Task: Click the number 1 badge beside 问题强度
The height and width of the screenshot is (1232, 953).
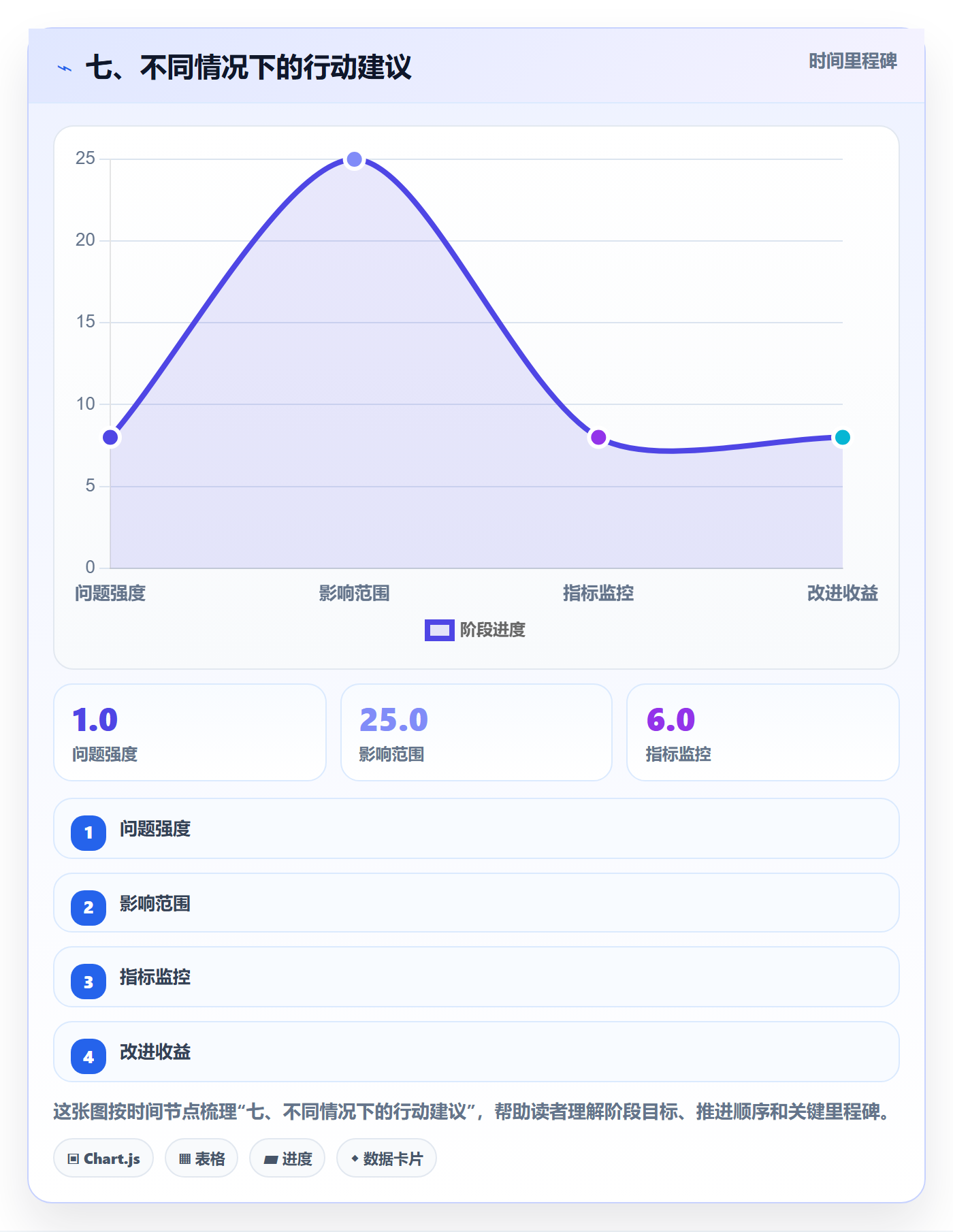Action: [88, 832]
